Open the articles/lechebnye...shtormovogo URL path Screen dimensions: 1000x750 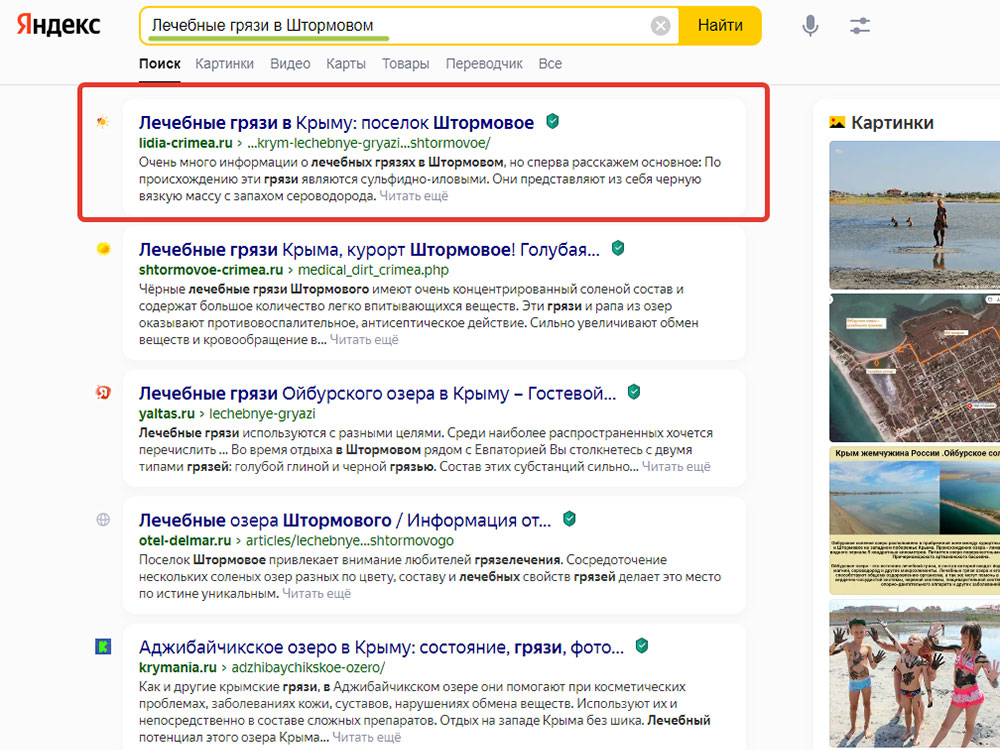(x=349, y=540)
